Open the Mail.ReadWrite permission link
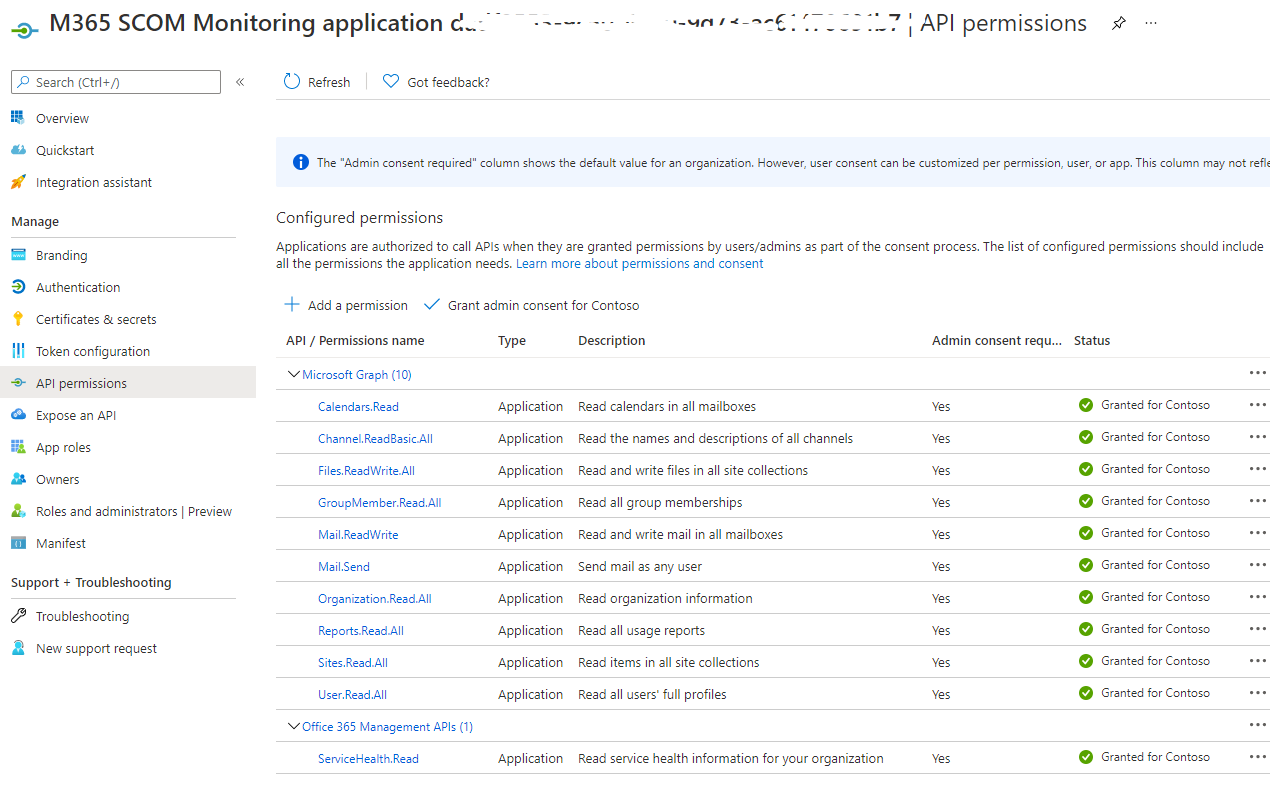 (x=358, y=535)
